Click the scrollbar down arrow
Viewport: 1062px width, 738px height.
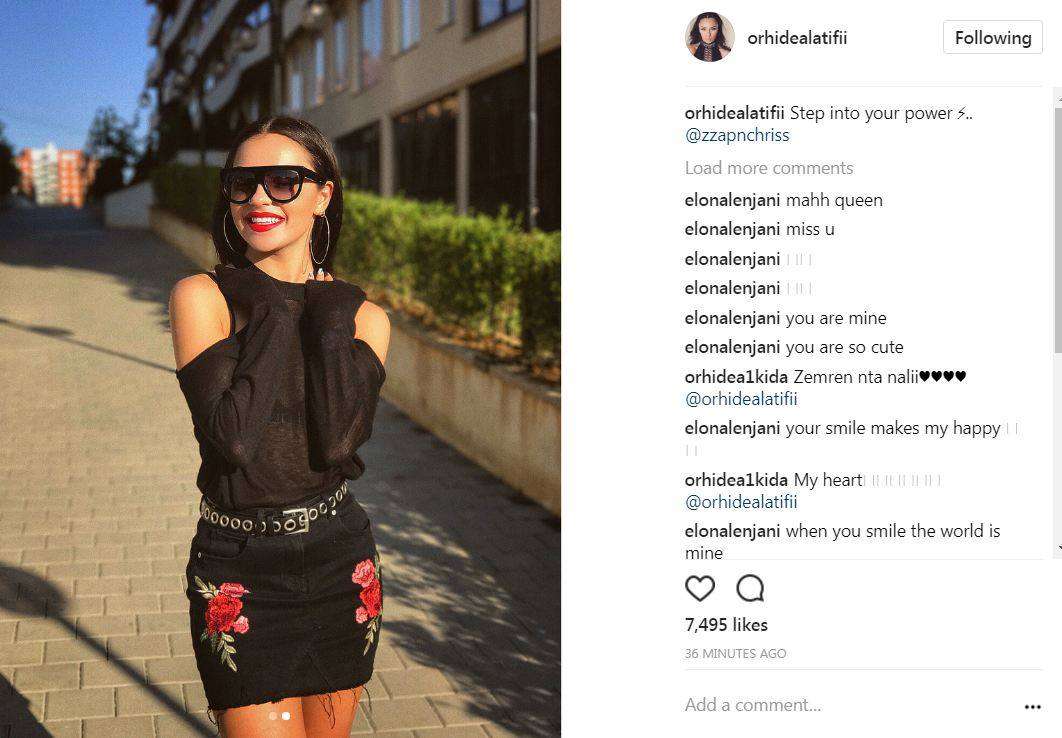pyautogui.click(x=1058, y=547)
